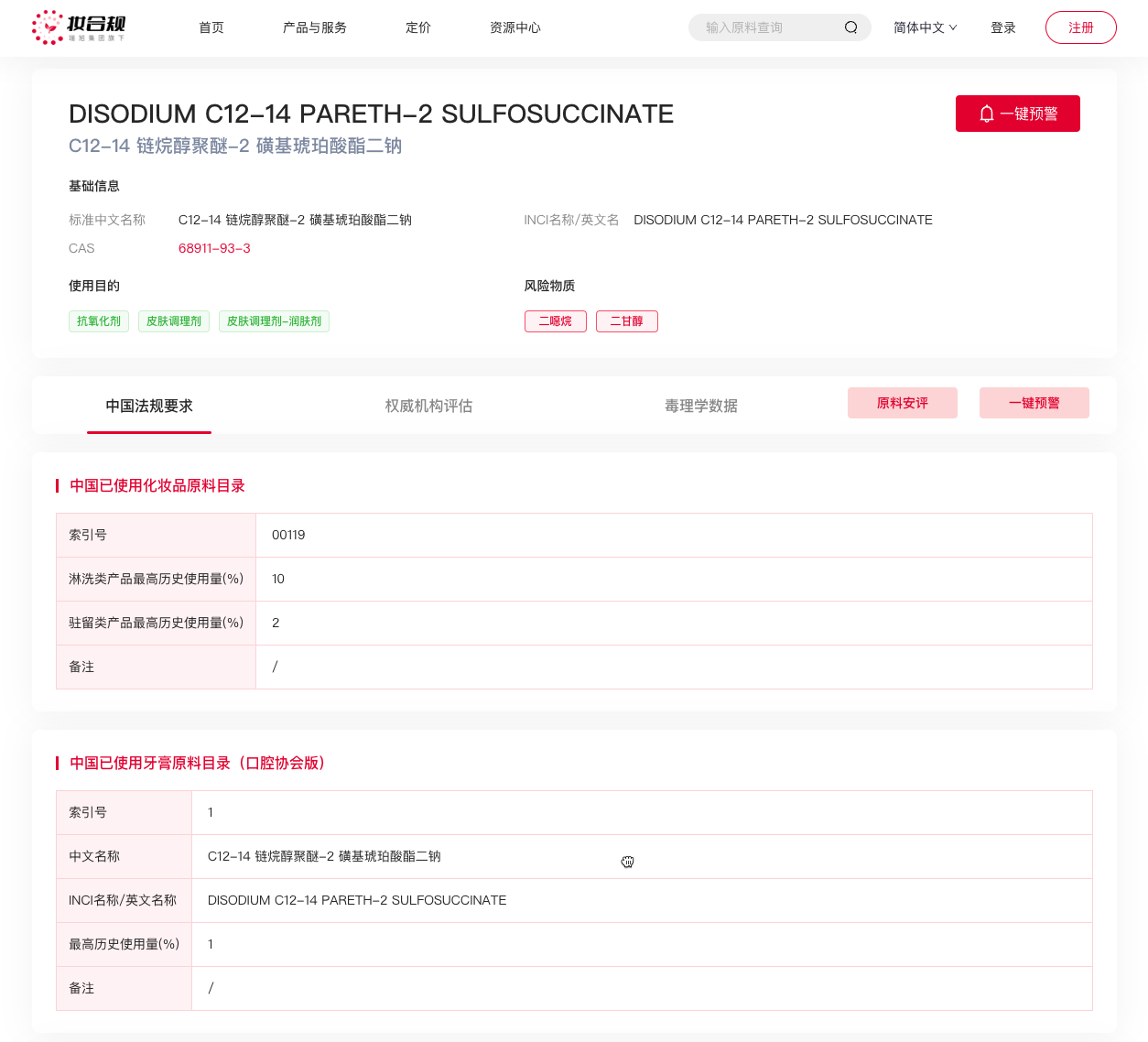Click the search magnifier icon
This screenshot has height=1042, width=1148.
coord(850,27)
